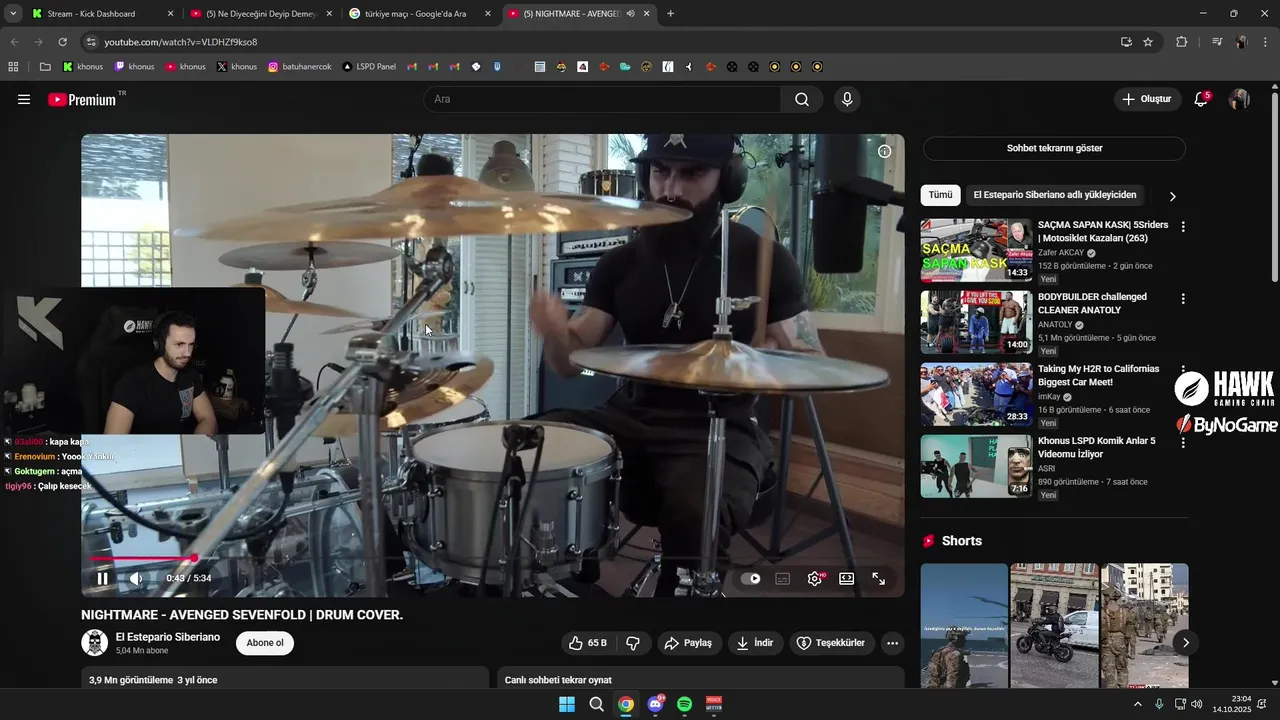Open YouTube account avatar menu
This screenshot has width=1280, height=720.
(1239, 99)
